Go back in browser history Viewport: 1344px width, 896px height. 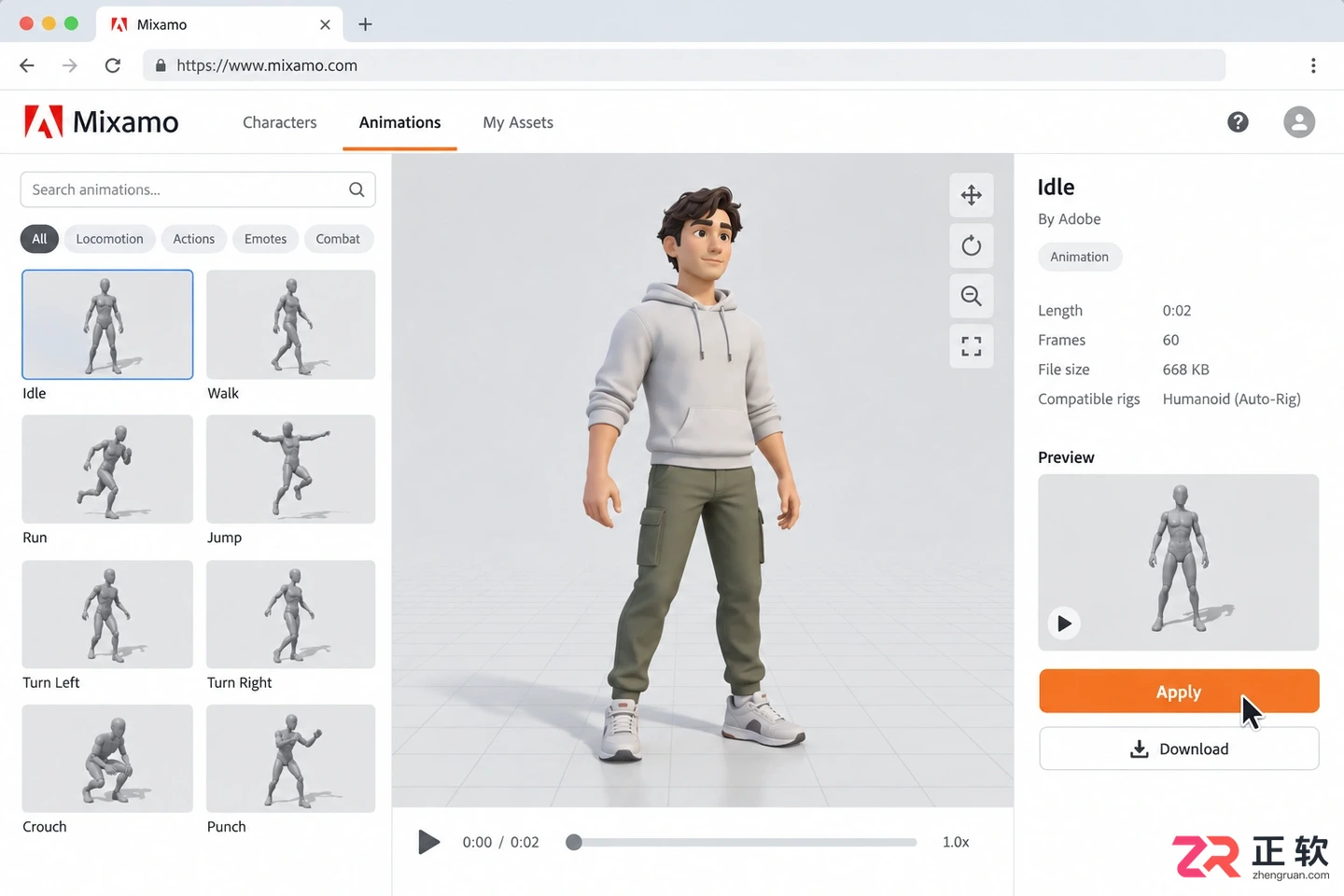point(27,65)
